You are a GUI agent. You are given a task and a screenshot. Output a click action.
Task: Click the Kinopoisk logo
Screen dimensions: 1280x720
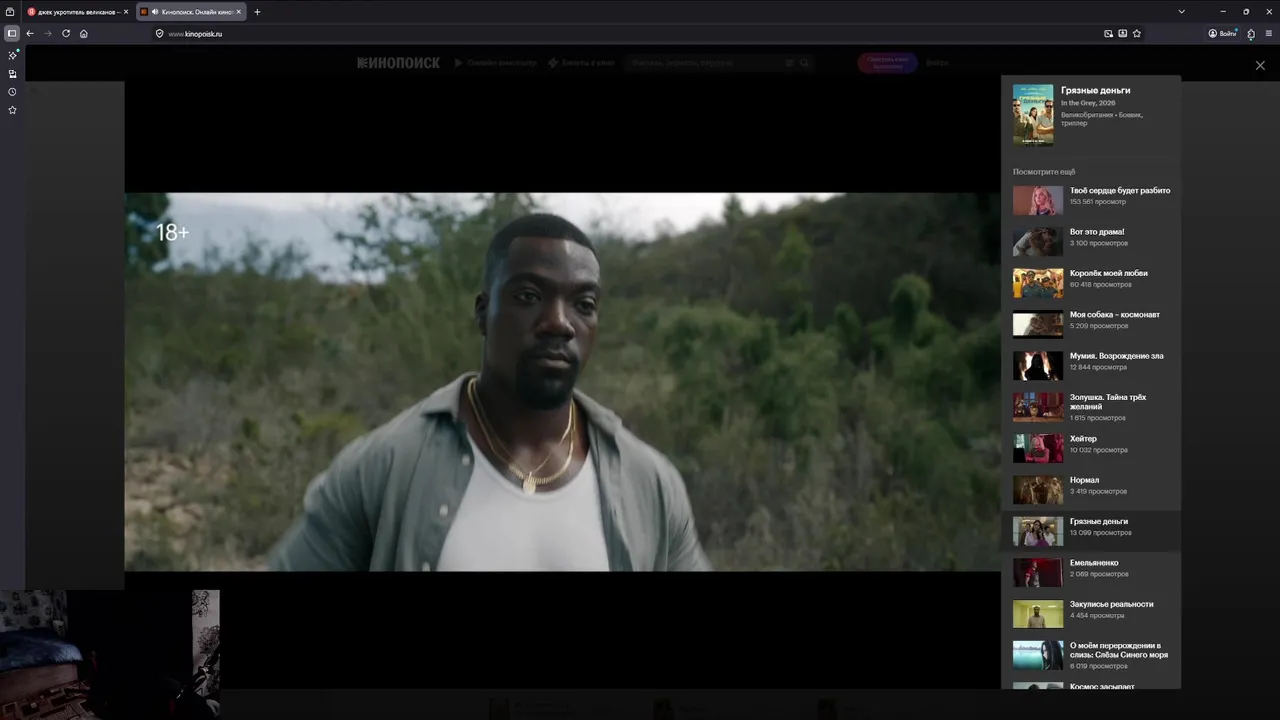(x=398, y=63)
